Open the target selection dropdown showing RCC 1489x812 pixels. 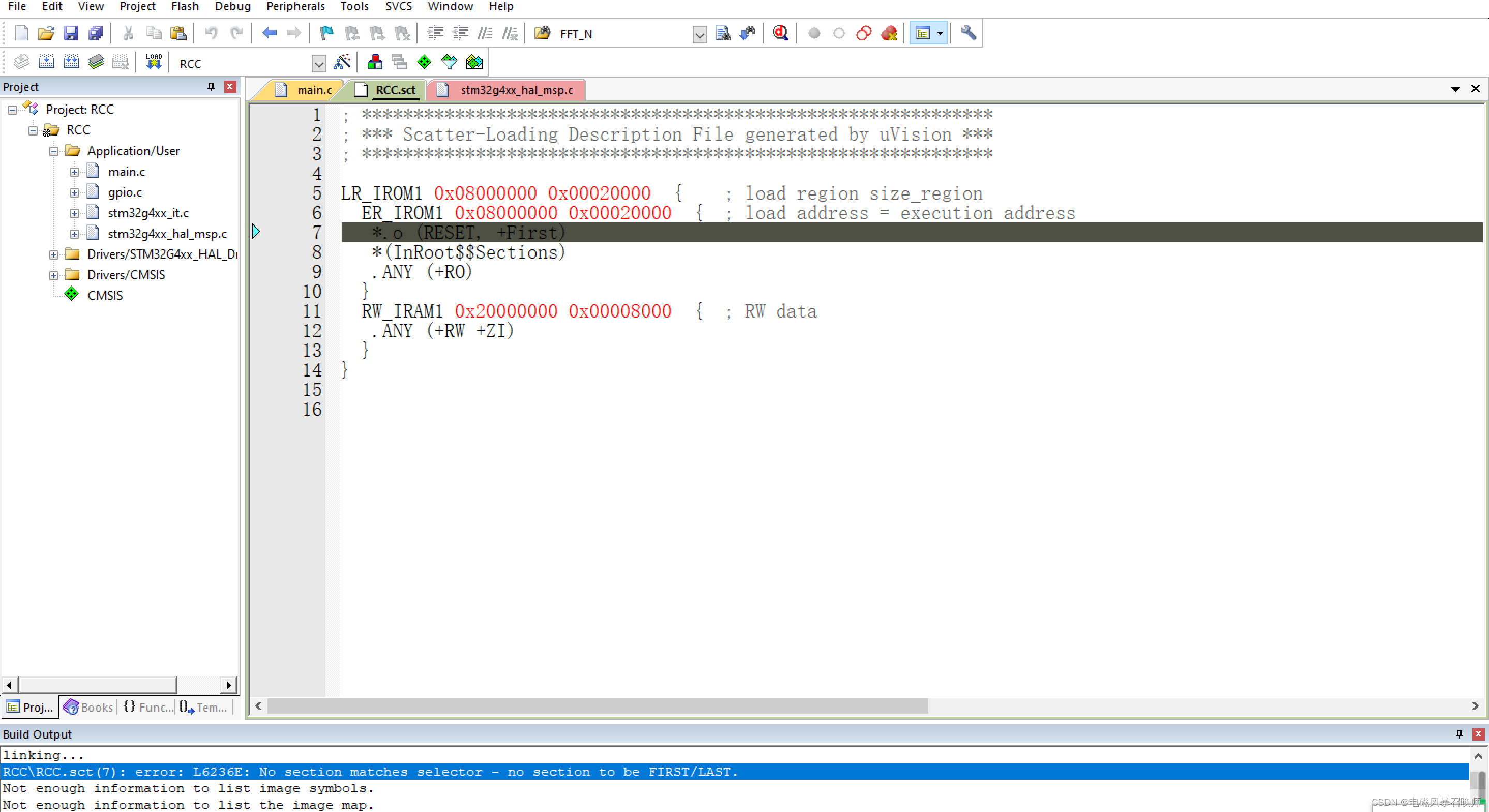pos(319,64)
